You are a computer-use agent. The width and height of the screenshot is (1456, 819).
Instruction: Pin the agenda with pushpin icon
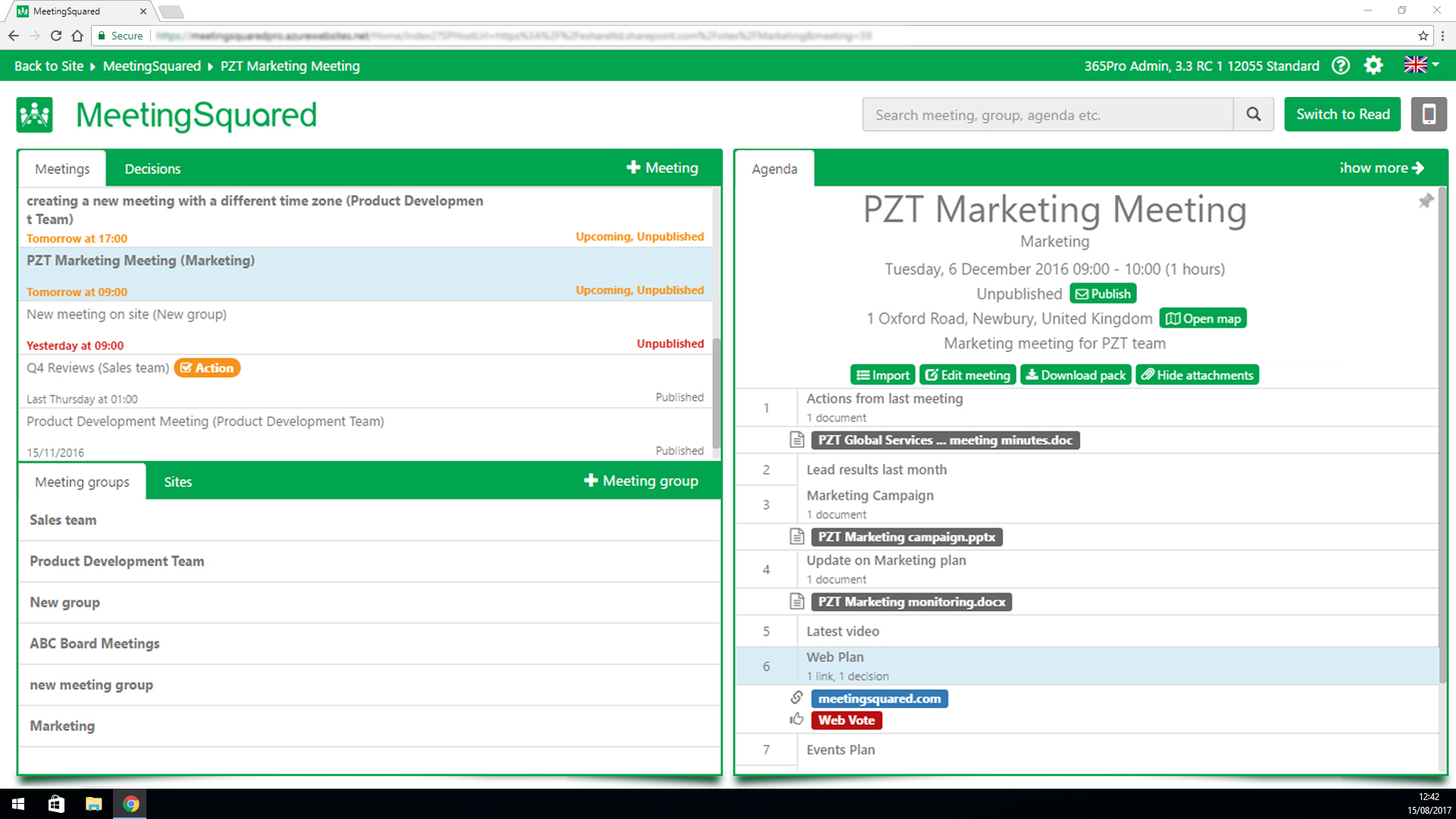(x=1426, y=201)
